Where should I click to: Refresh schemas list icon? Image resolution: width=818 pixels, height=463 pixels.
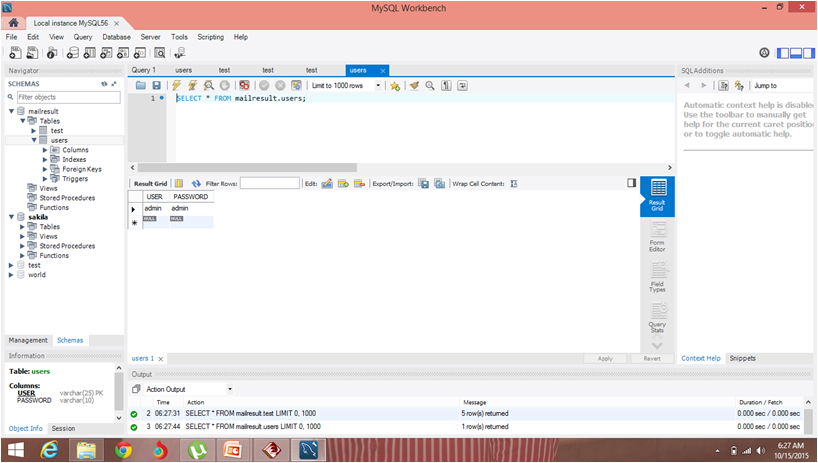pyautogui.click(x=104, y=83)
